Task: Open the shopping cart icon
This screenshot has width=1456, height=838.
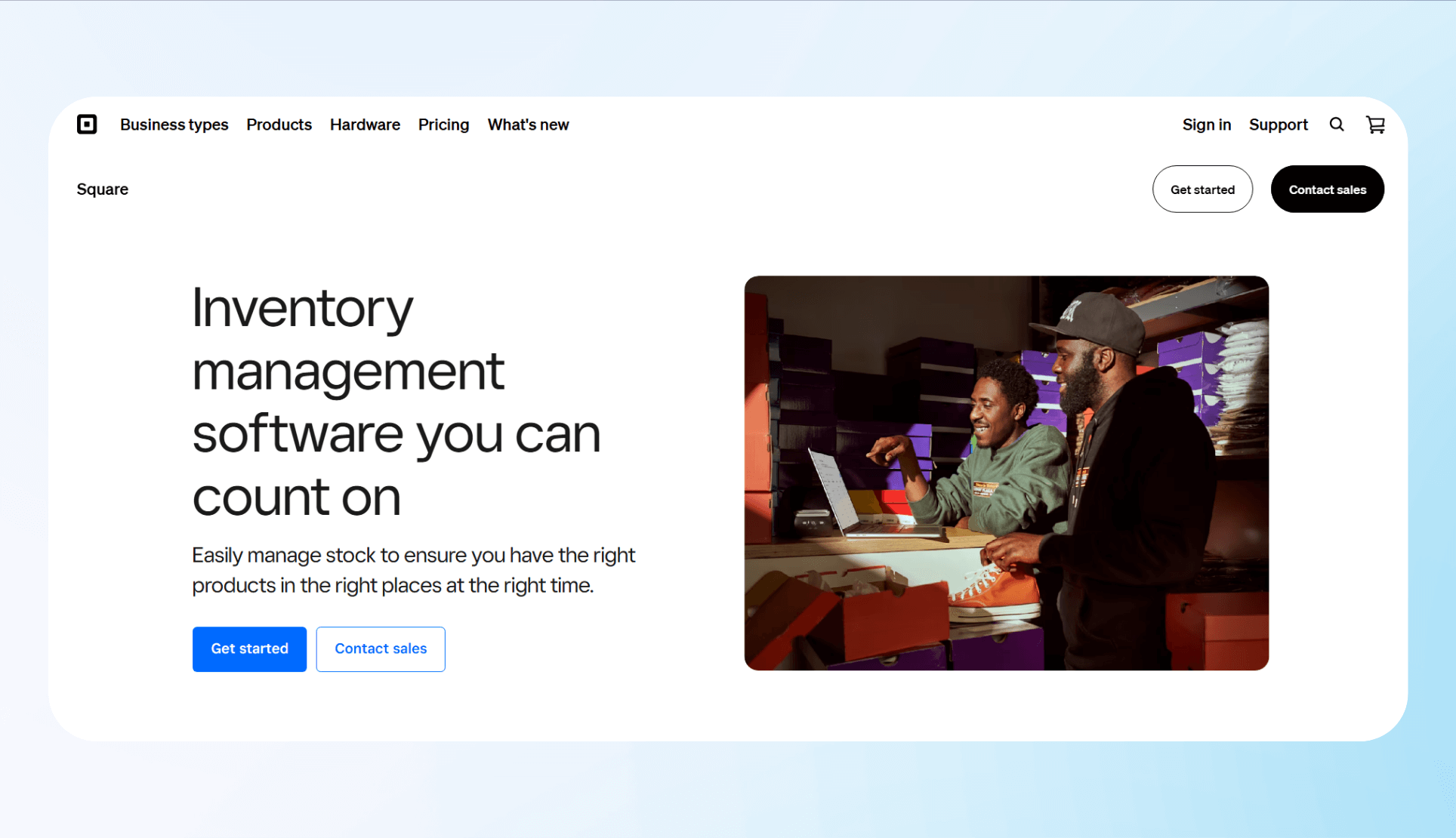Action: pos(1375,125)
